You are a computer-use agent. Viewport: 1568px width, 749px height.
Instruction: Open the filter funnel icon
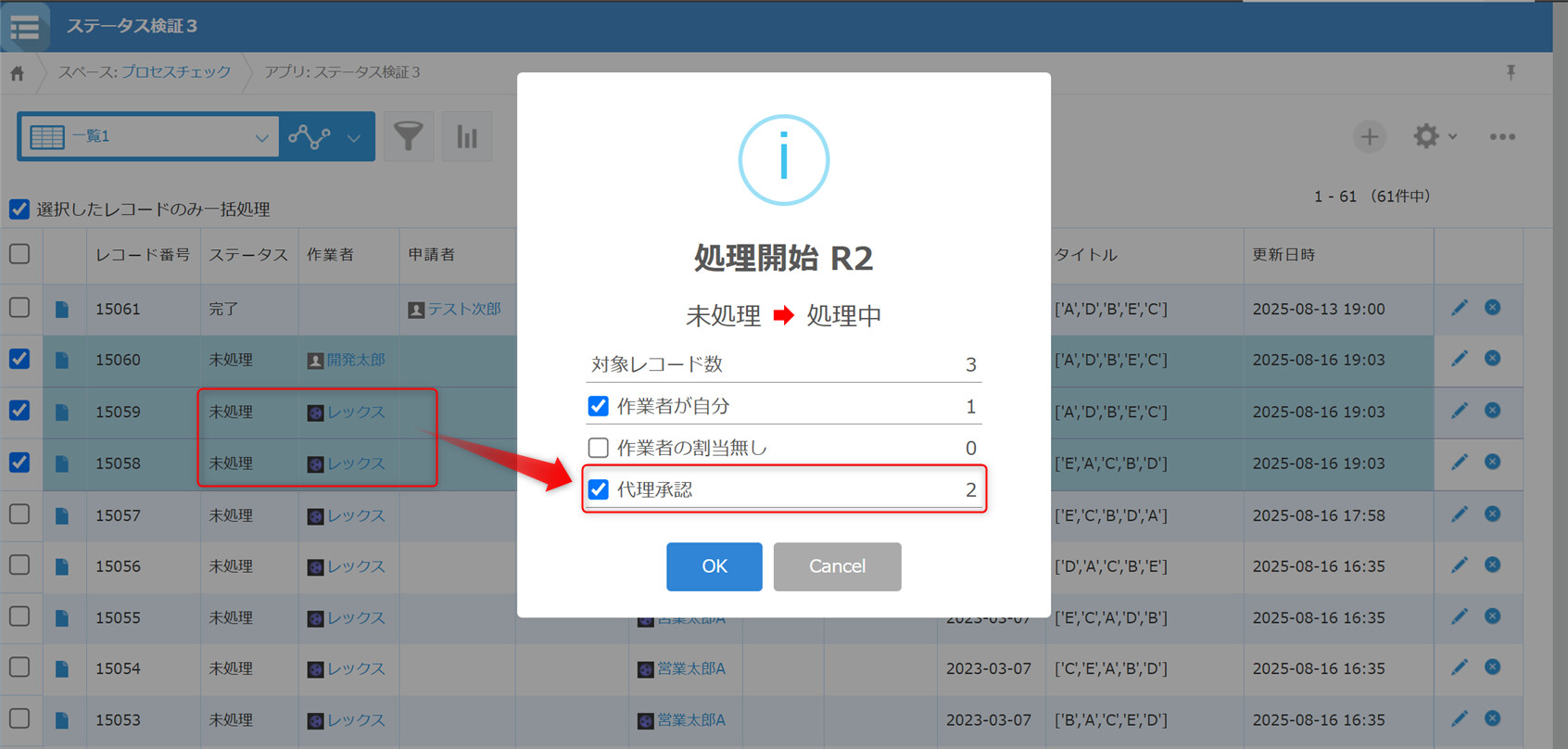coord(409,137)
